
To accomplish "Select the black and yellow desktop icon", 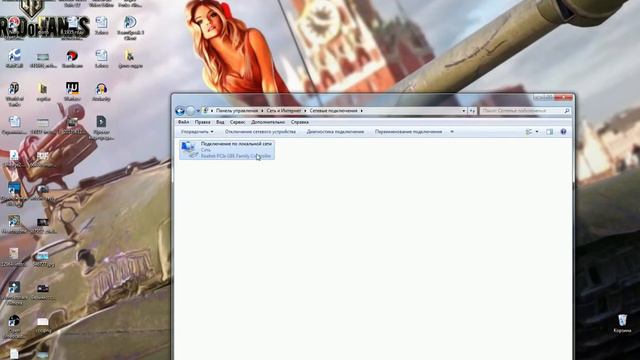I will click(72, 91).
